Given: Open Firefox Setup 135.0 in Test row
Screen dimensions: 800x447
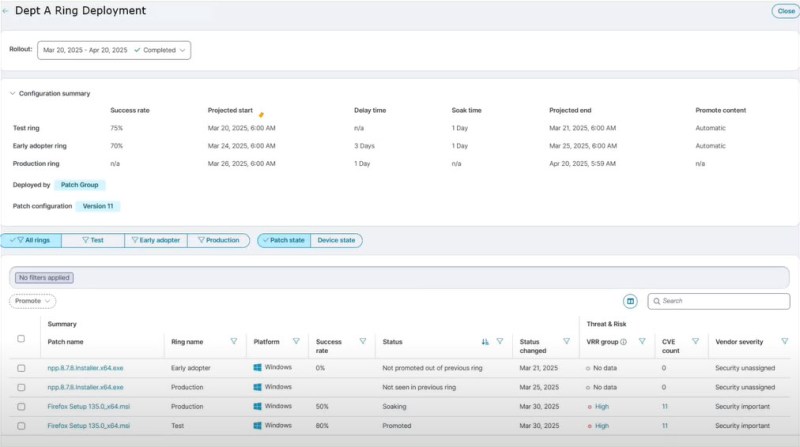Looking at the screenshot, I should (x=89, y=426).
